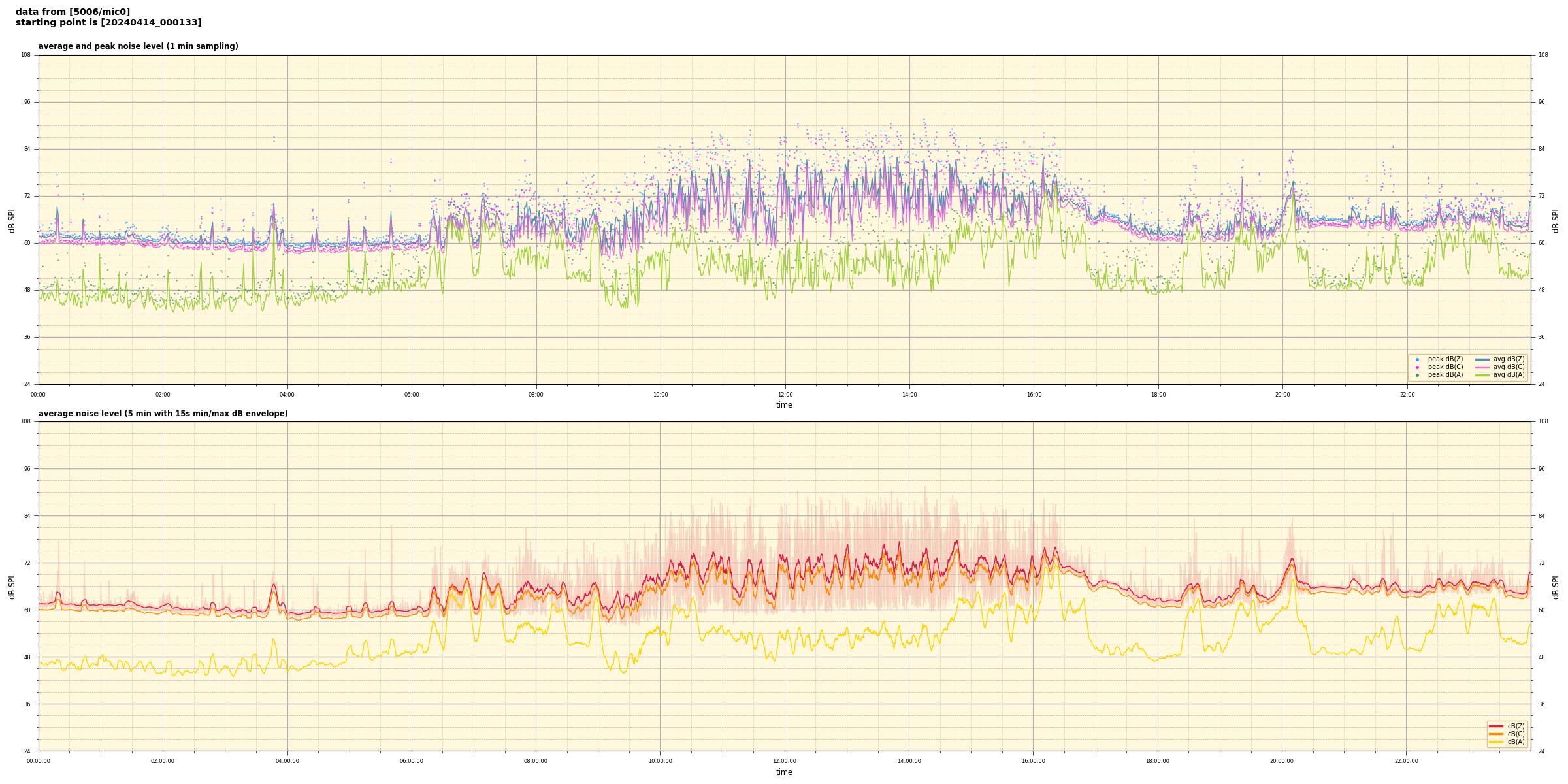Click the right 'dB SPL' label of bottom chart
Viewport: 1568px width, 784px height.
tap(1556, 586)
